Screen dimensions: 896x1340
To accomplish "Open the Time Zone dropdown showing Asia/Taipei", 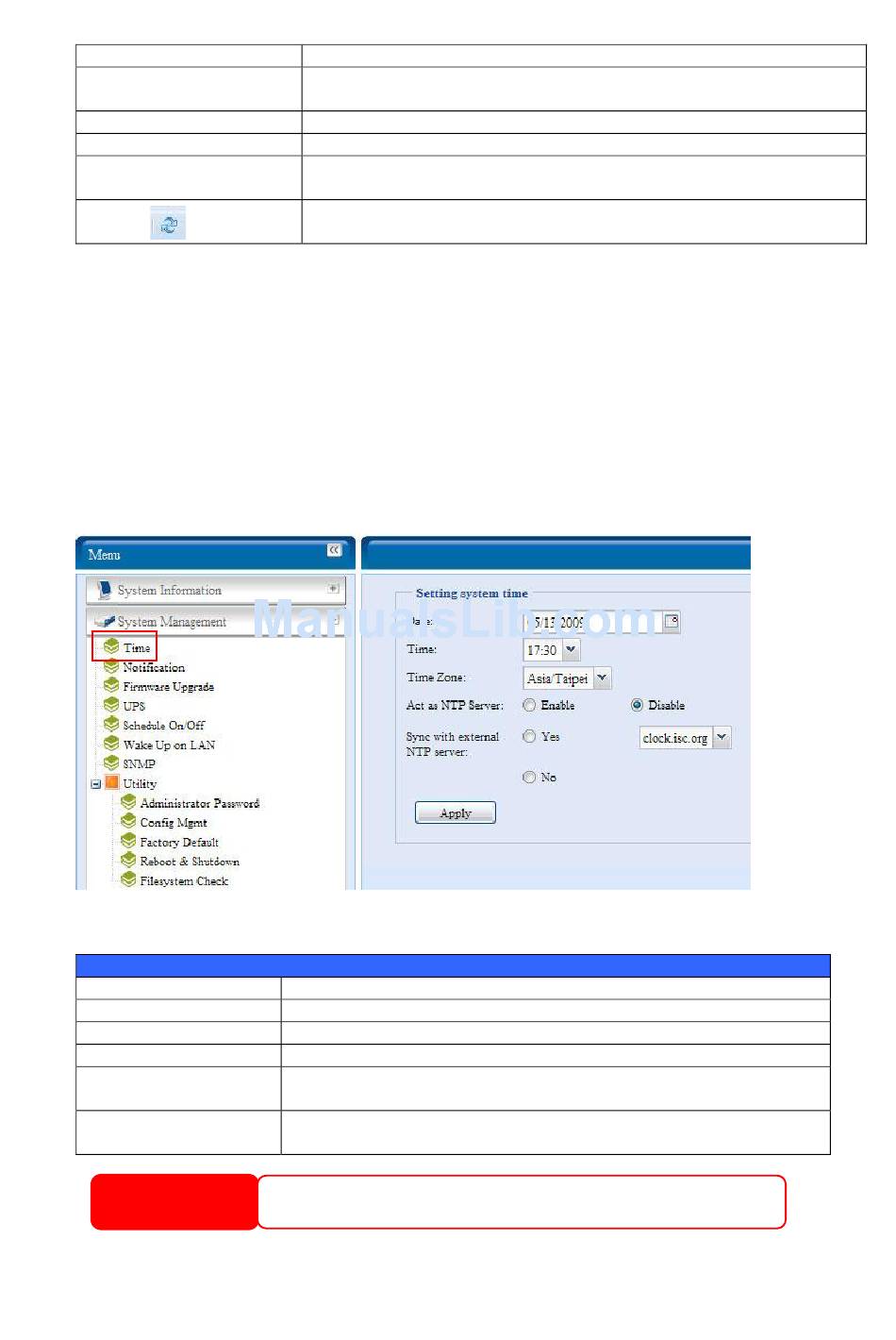I will [602, 678].
